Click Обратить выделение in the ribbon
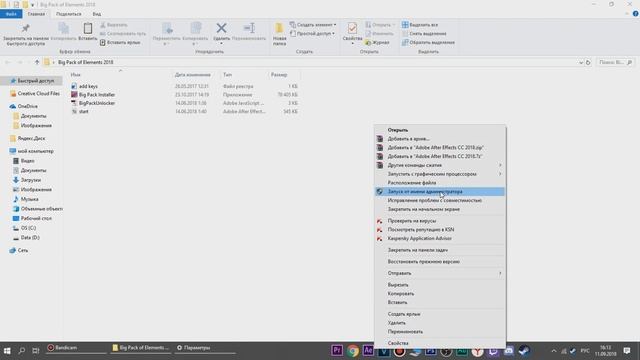This screenshot has height=360, width=640. click(x=428, y=42)
